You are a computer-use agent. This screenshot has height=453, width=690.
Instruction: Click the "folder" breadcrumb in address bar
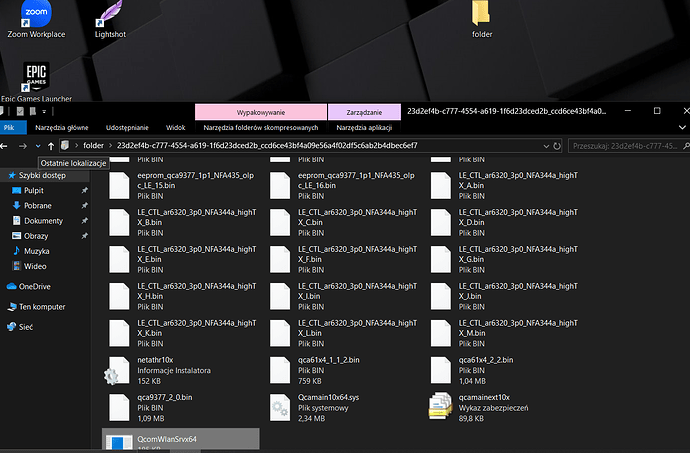pos(93,146)
